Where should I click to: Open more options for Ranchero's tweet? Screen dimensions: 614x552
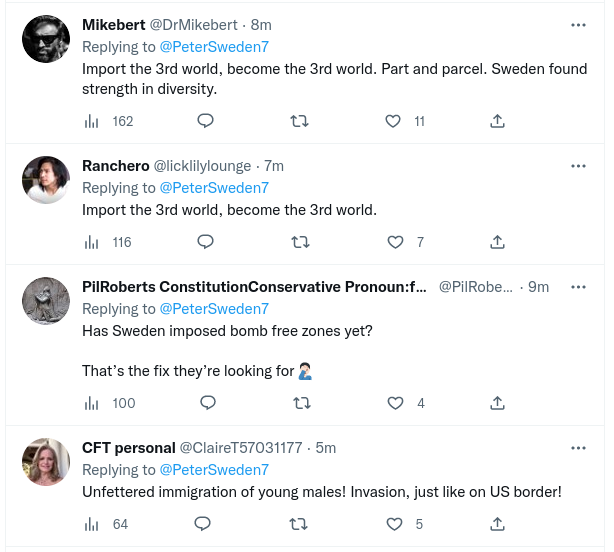(578, 165)
